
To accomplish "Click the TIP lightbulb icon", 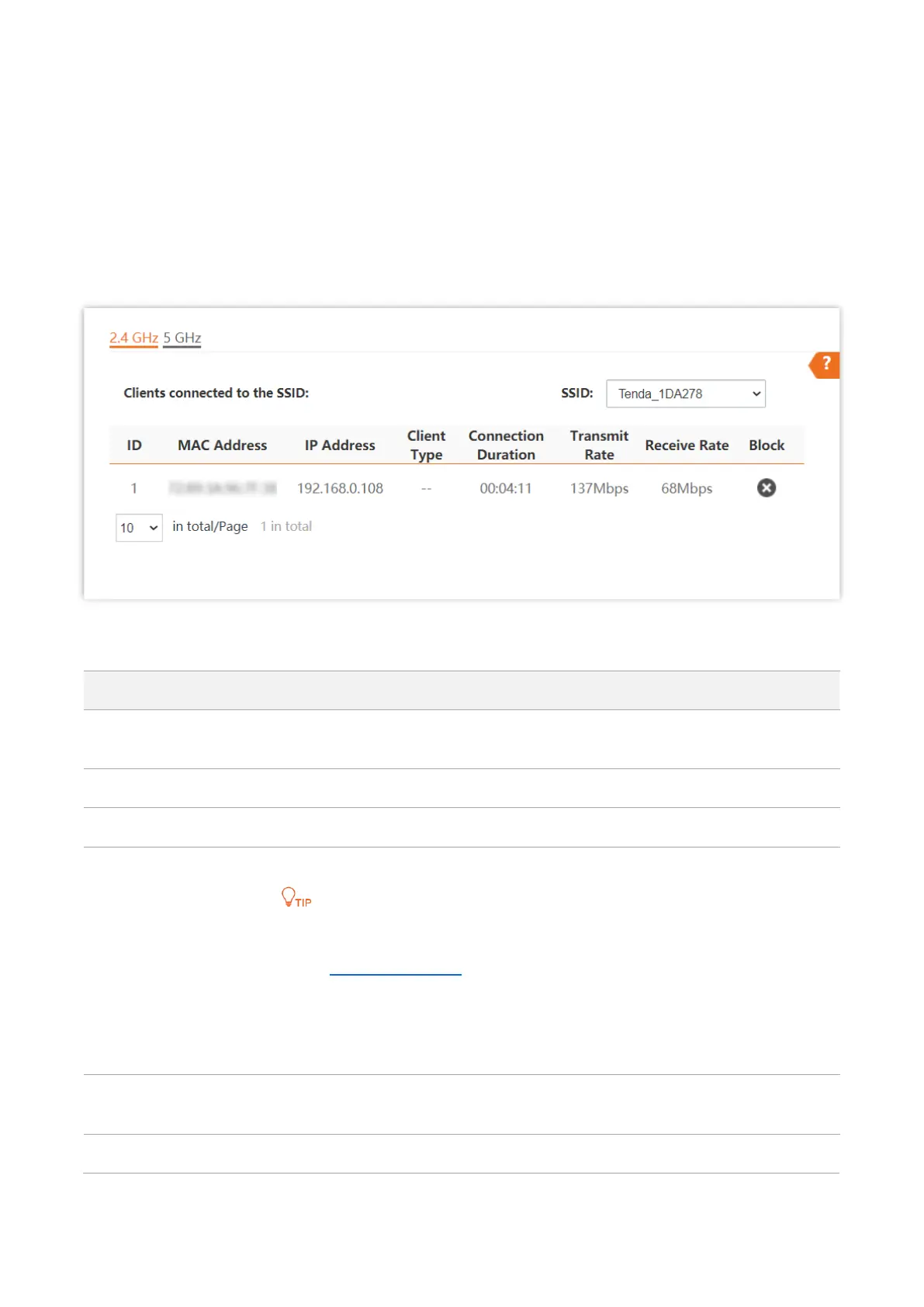I will 296,897.
